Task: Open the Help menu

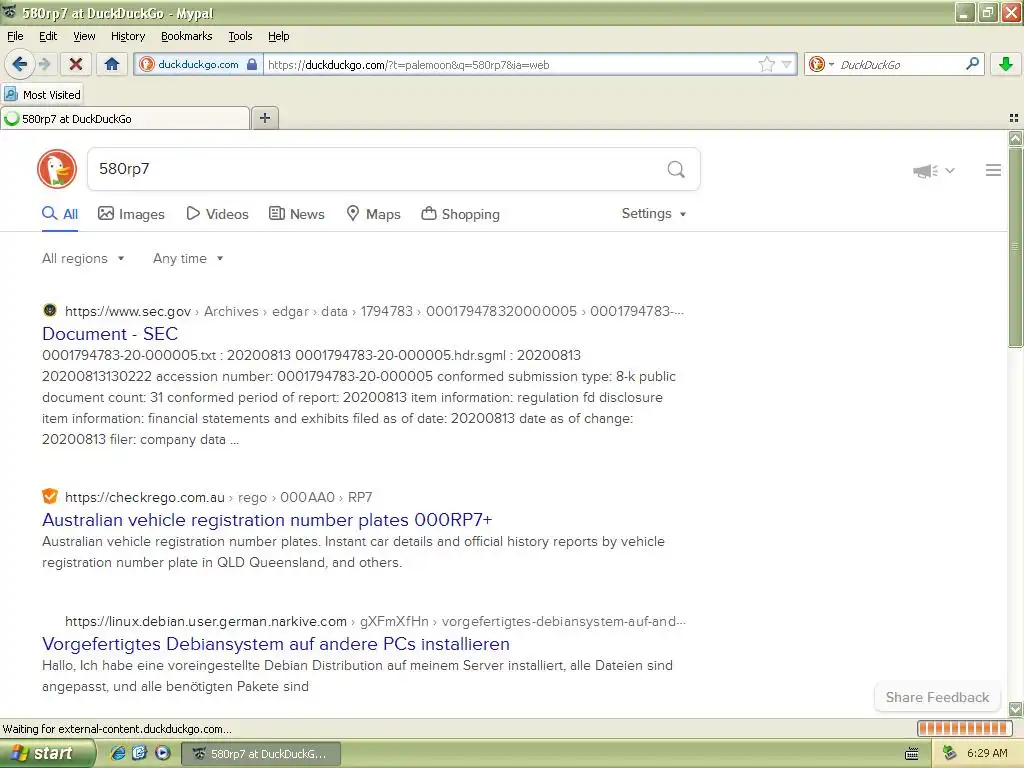Action: [x=279, y=36]
